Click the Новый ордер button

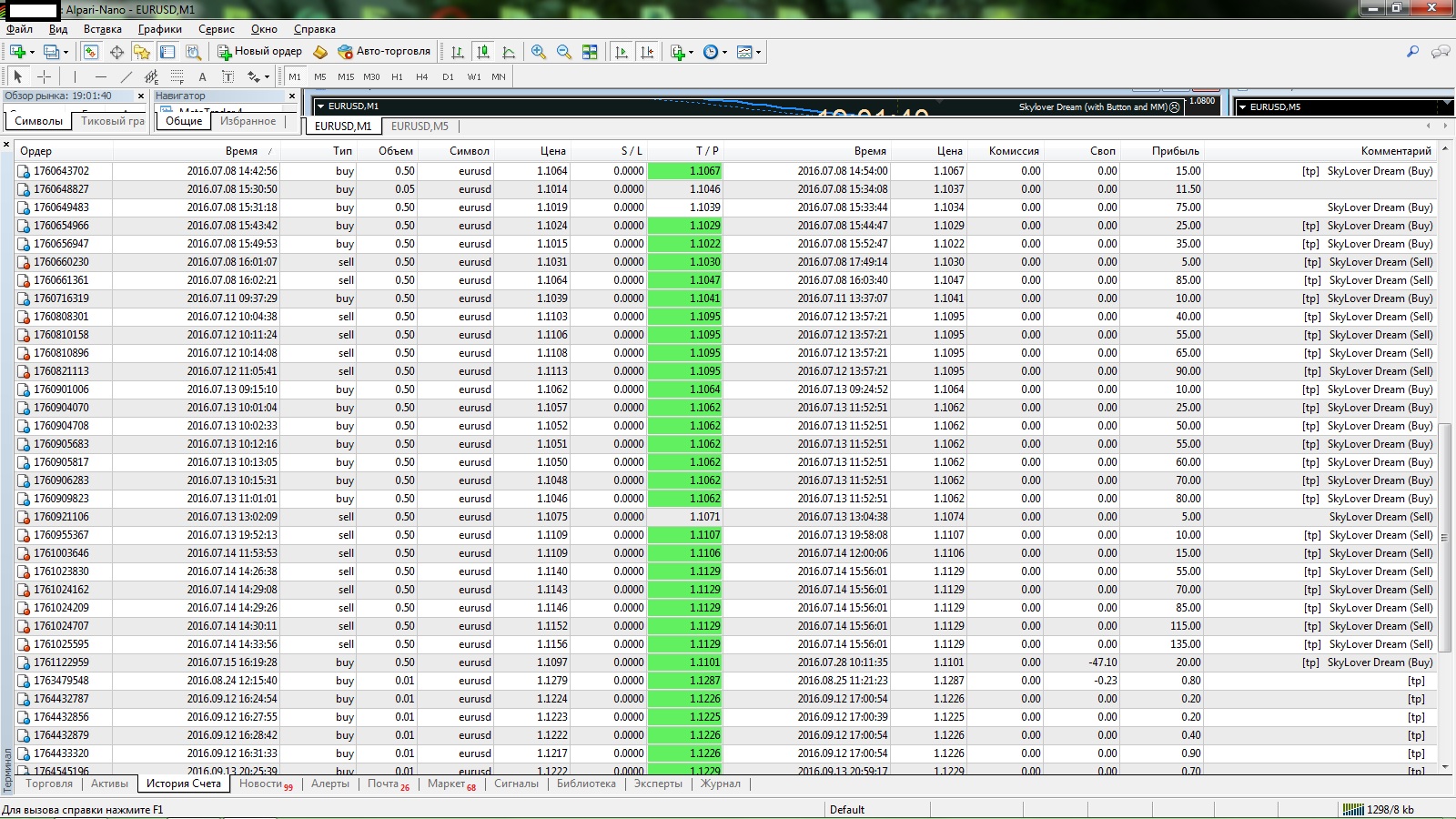[258, 52]
